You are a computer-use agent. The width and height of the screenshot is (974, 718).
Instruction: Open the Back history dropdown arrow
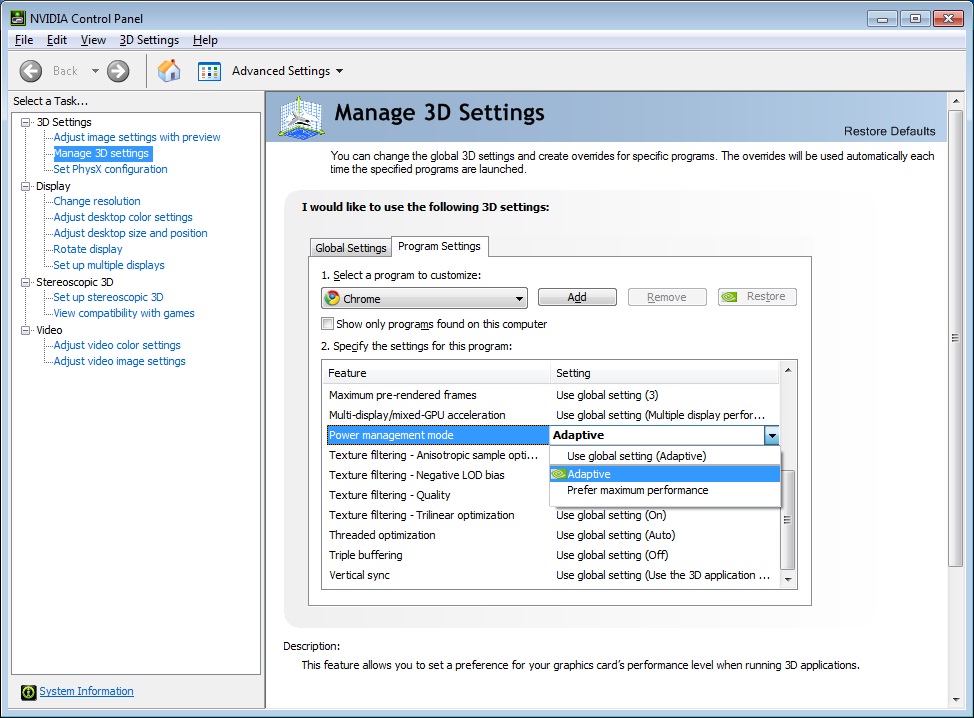tap(95, 71)
